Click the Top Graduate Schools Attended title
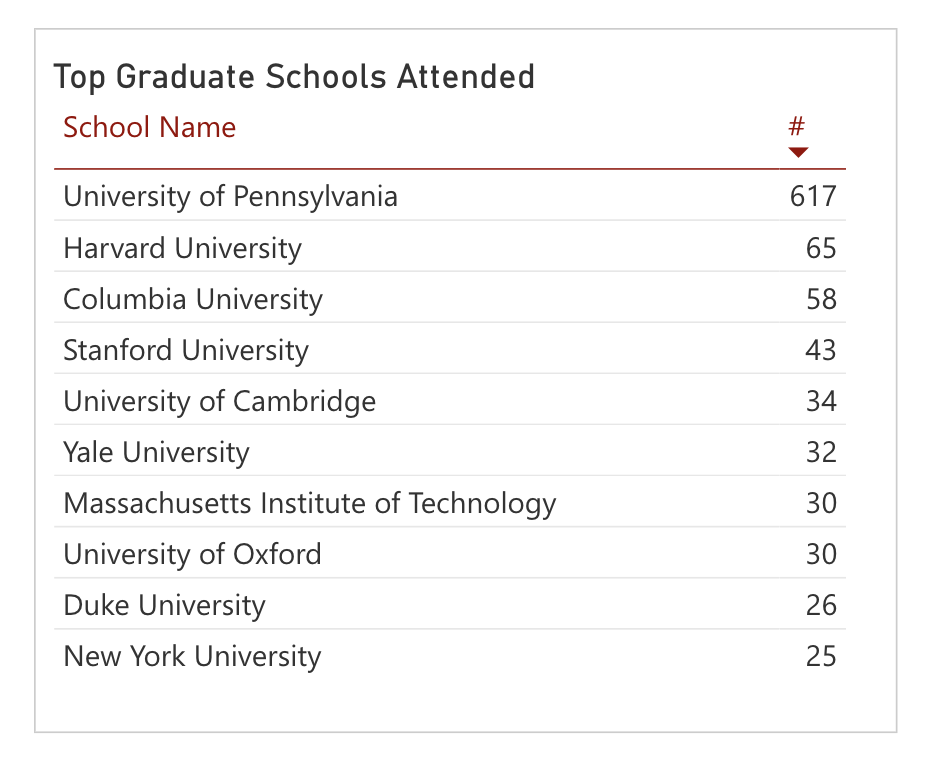The width and height of the screenshot is (934, 770). coord(294,77)
